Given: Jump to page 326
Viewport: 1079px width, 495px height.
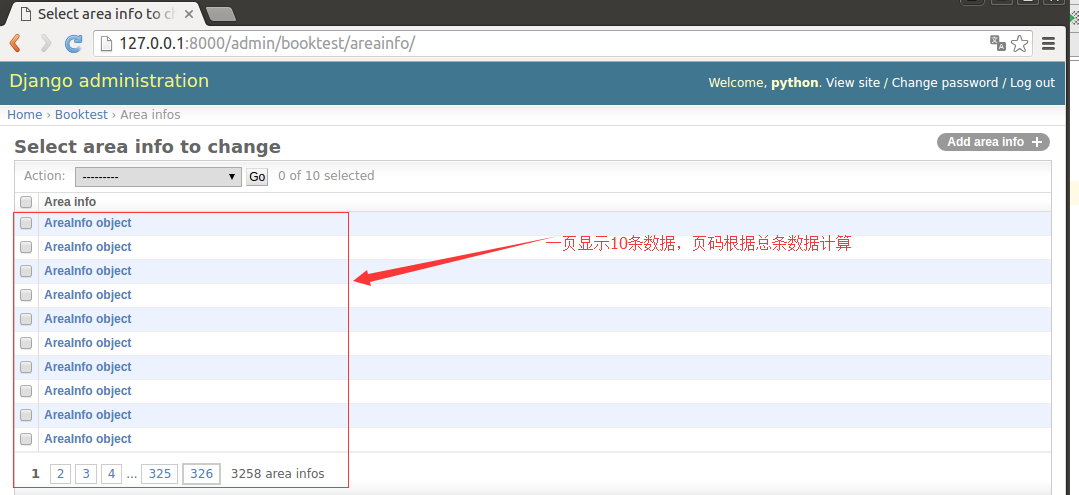Looking at the screenshot, I should pos(201,474).
